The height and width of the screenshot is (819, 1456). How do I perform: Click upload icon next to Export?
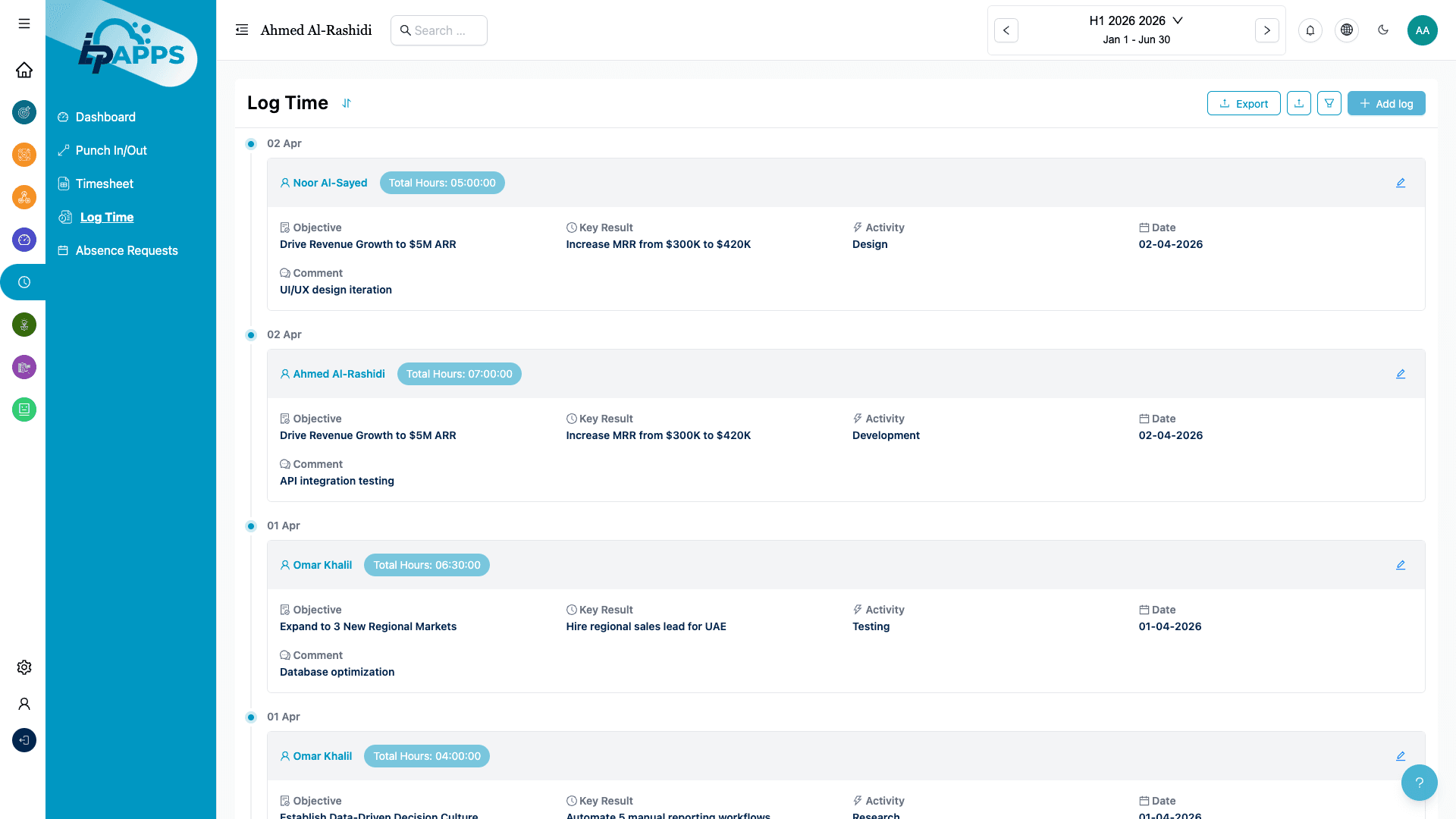coord(1298,103)
